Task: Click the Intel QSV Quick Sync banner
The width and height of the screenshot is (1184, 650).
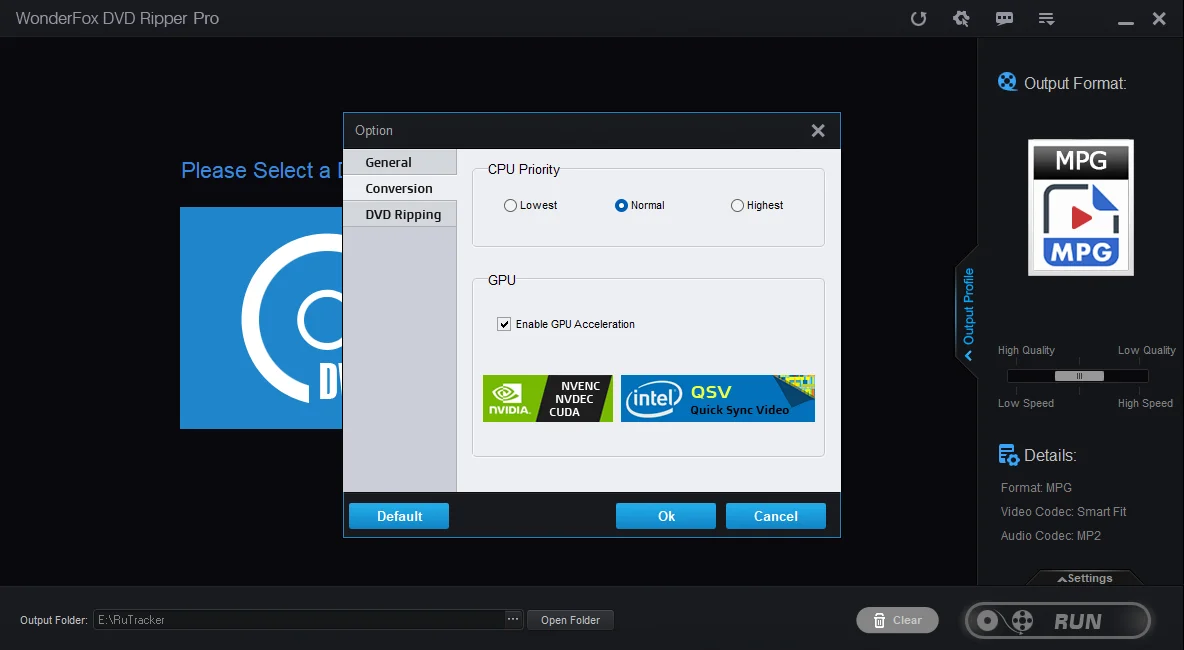Action: point(717,398)
